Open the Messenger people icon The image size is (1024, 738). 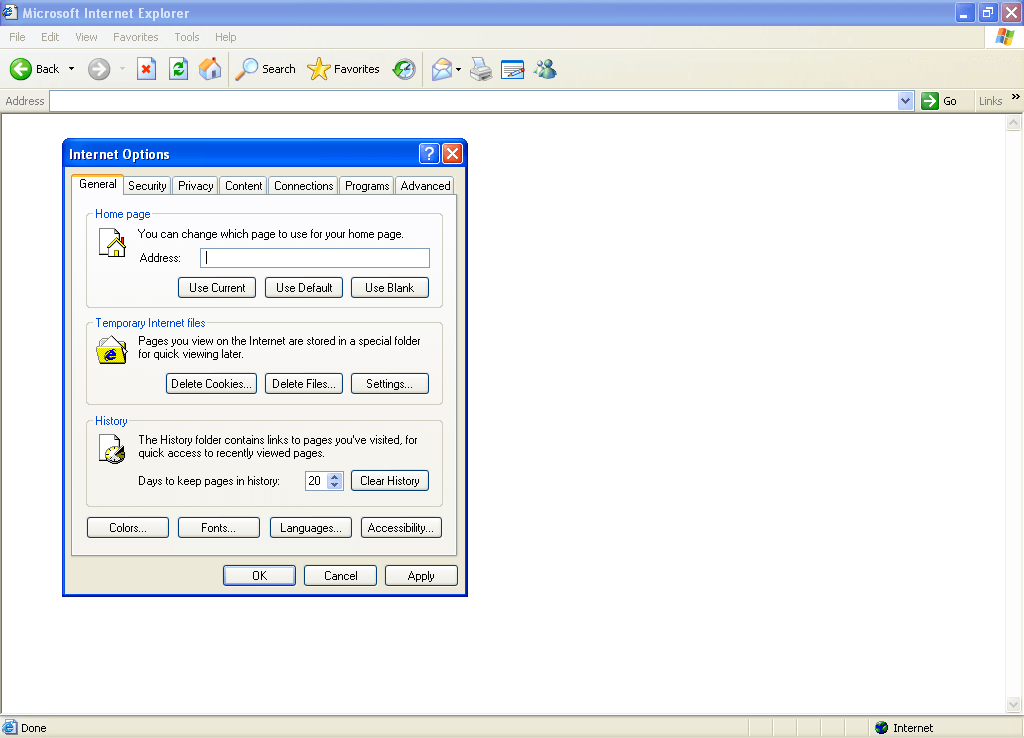(x=545, y=69)
